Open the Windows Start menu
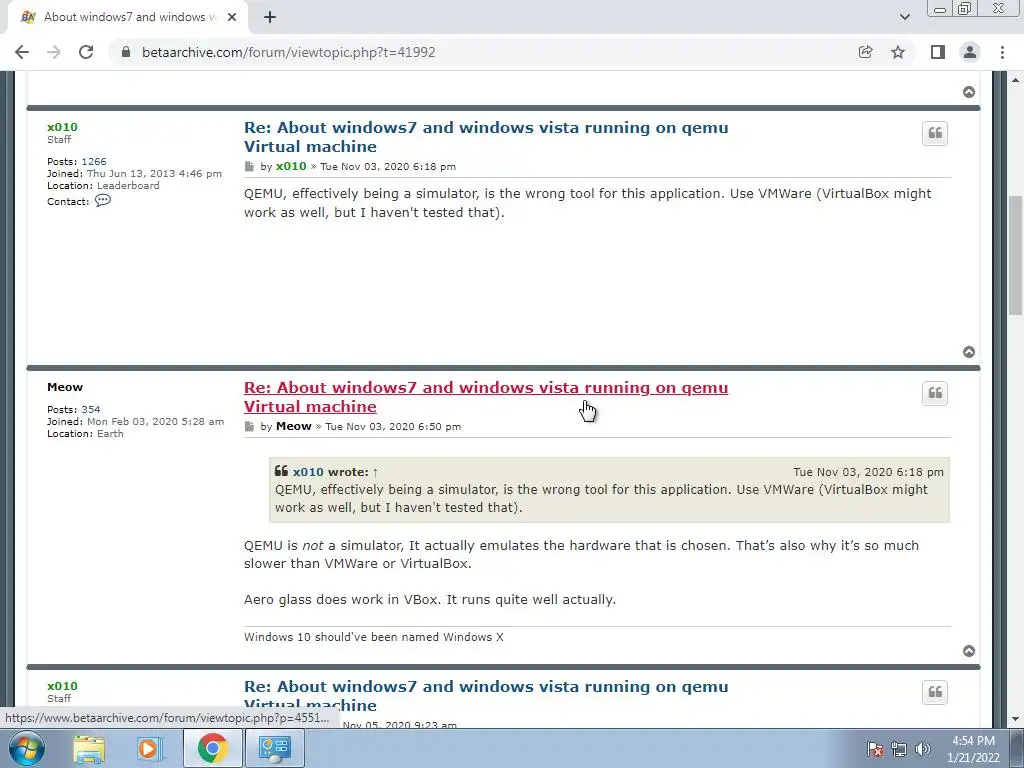Viewport: 1024px width, 768px height. [x=27, y=748]
